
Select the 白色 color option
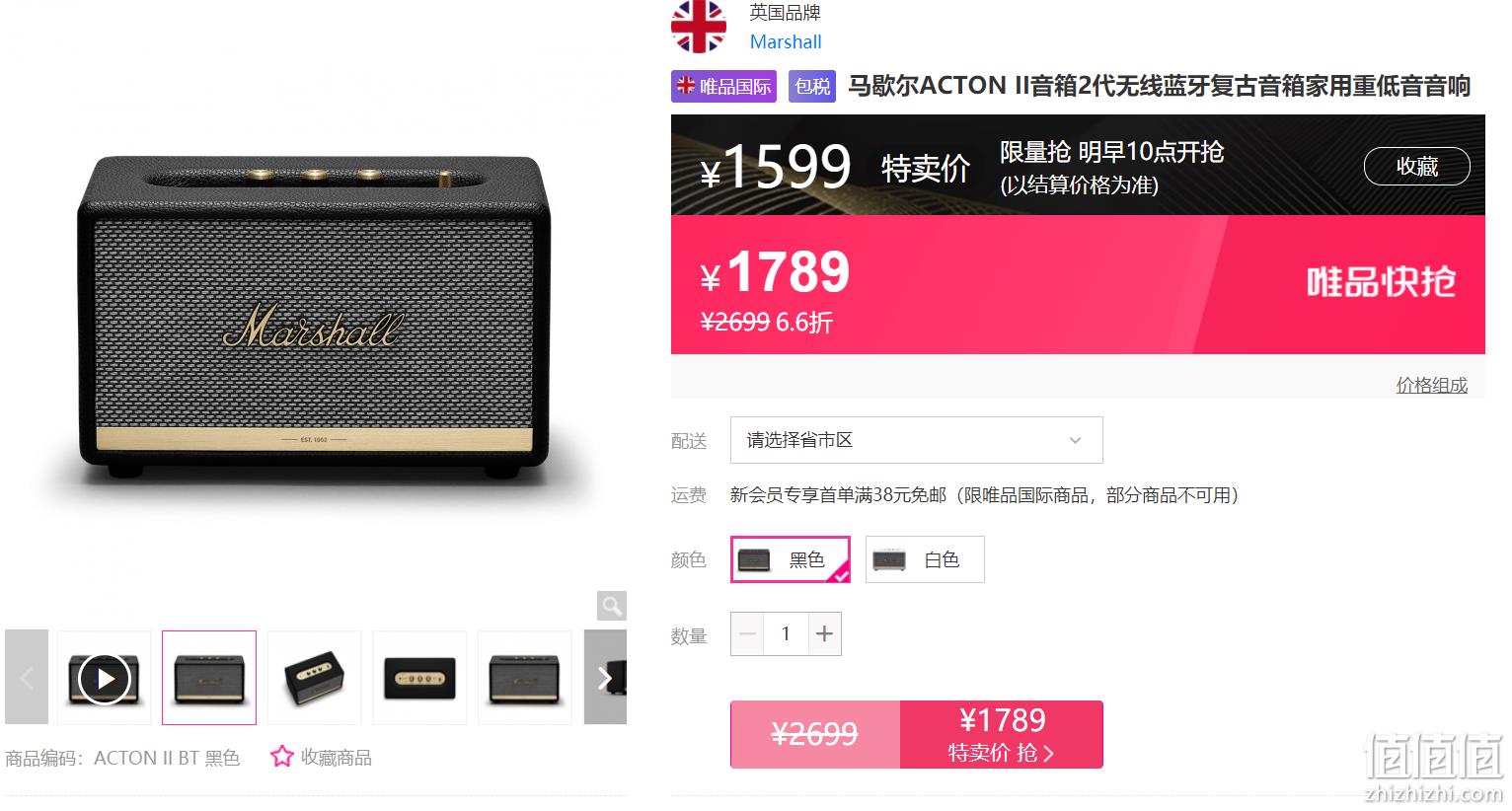click(925, 559)
